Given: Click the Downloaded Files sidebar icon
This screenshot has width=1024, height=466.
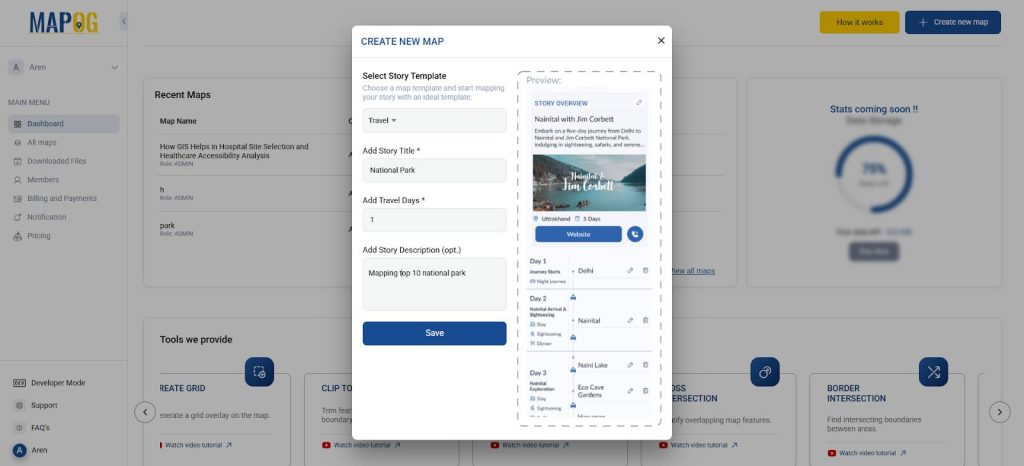Looking at the screenshot, I should [x=18, y=161].
